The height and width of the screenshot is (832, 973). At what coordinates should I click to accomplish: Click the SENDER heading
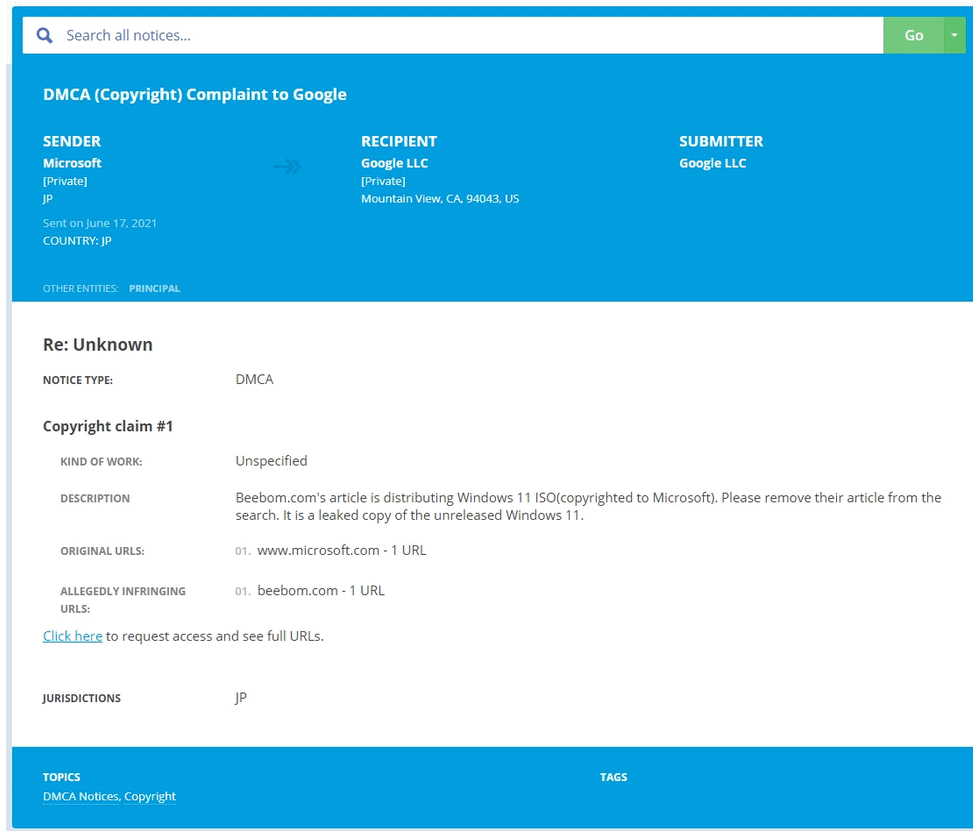pyautogui.click(x=72, y=141)
